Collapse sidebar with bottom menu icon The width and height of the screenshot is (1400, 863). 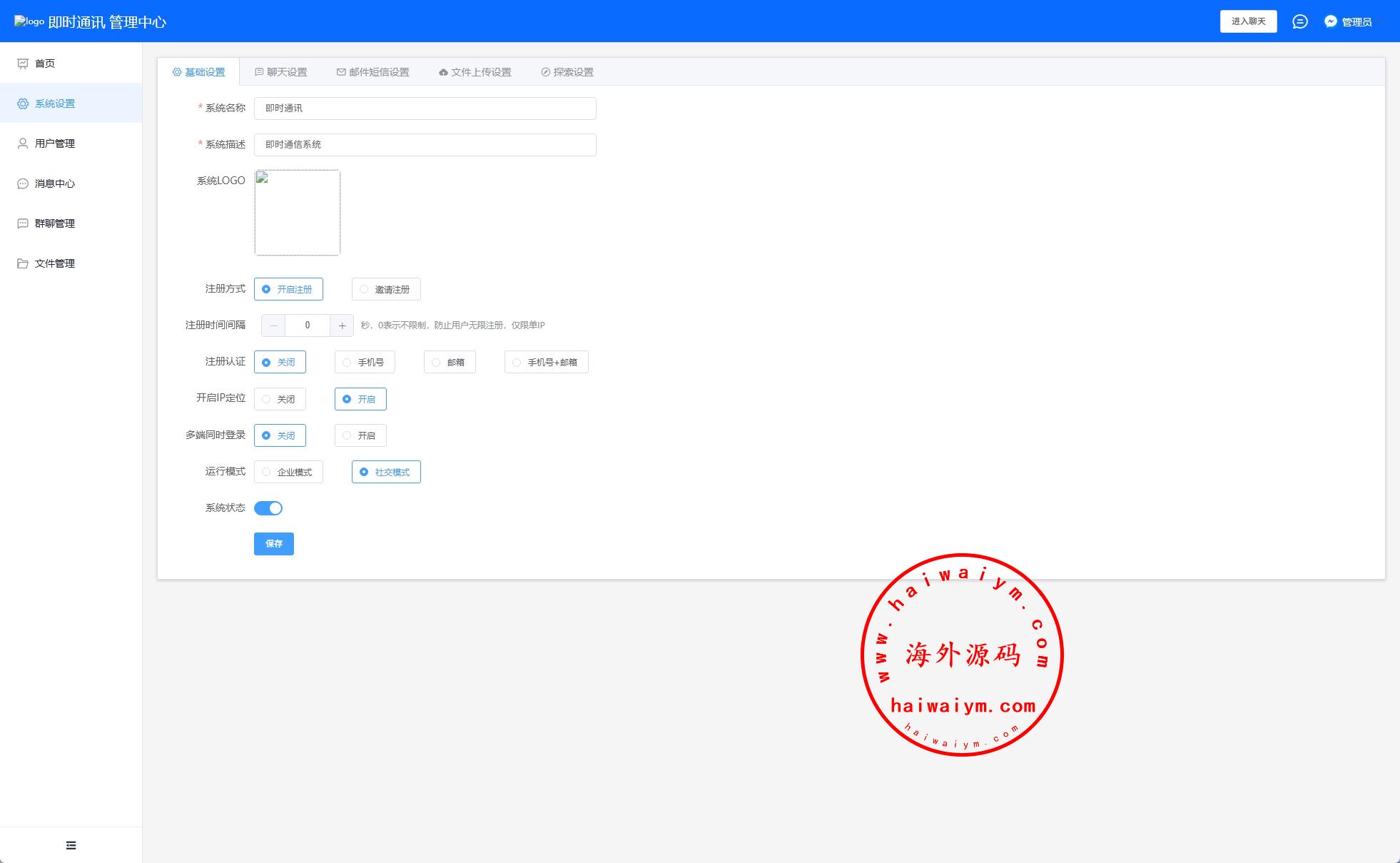click(71, 845)
